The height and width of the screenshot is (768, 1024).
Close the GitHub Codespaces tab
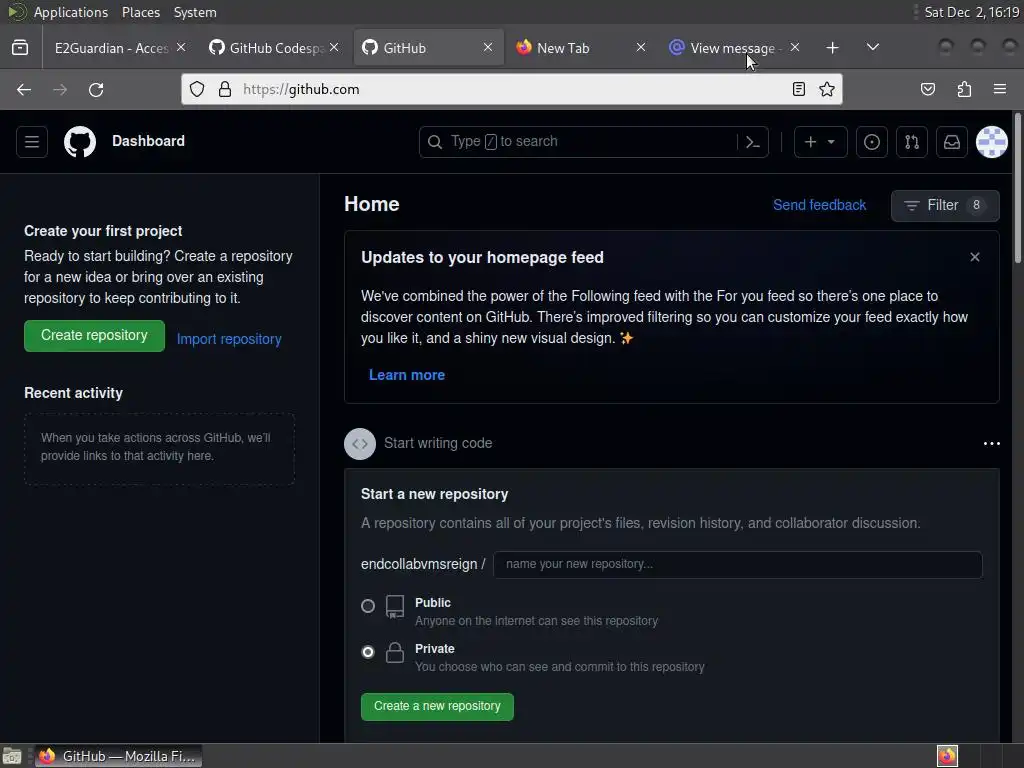334,48
